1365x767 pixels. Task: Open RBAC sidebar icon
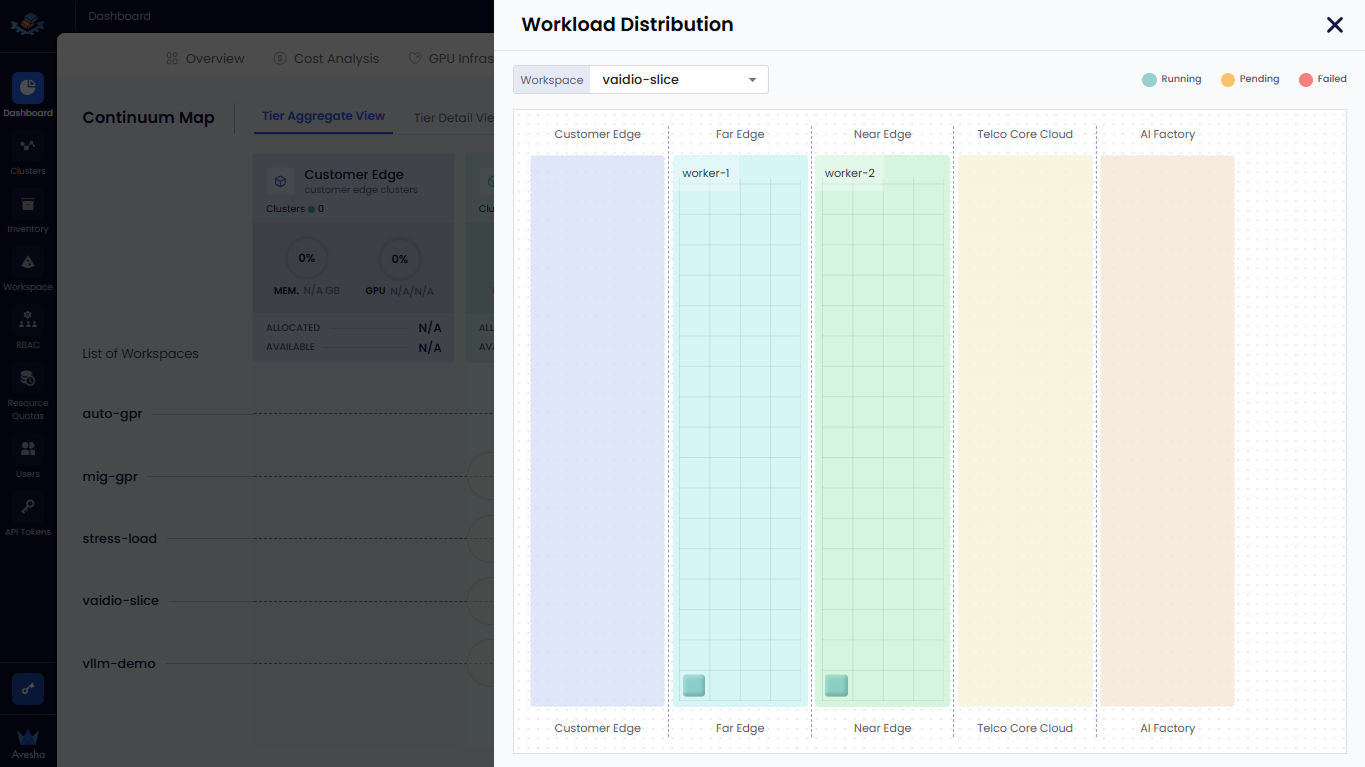28,322
